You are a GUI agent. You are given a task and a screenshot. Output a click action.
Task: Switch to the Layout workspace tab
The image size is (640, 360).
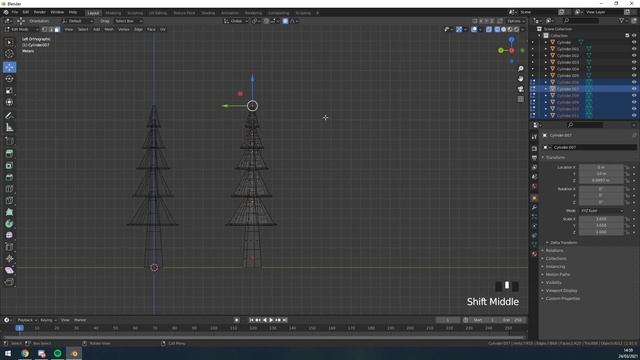pyautogui.click(x=93, y=13)
